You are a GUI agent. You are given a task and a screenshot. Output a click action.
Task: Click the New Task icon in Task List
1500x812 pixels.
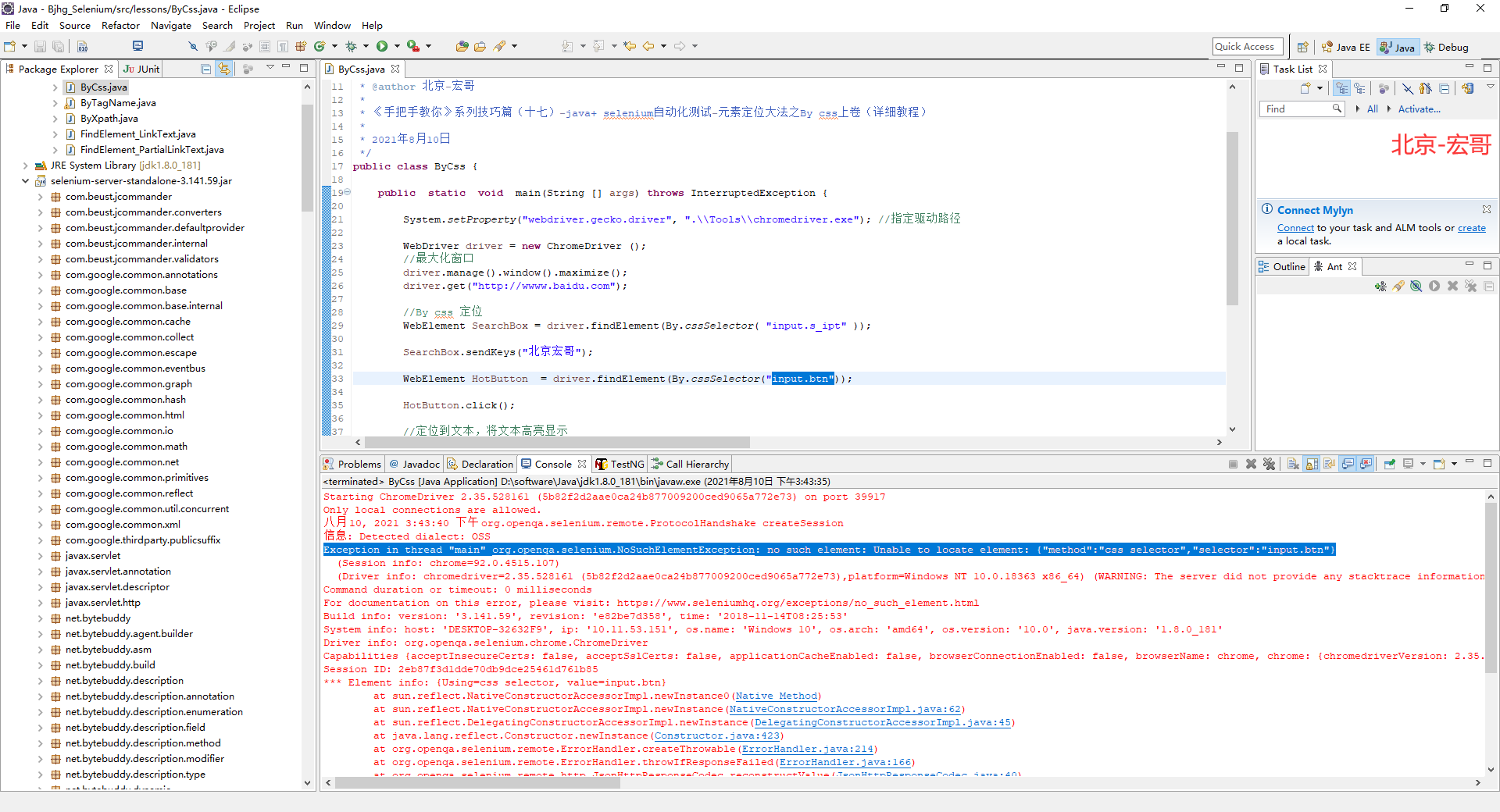[1305, 89]
